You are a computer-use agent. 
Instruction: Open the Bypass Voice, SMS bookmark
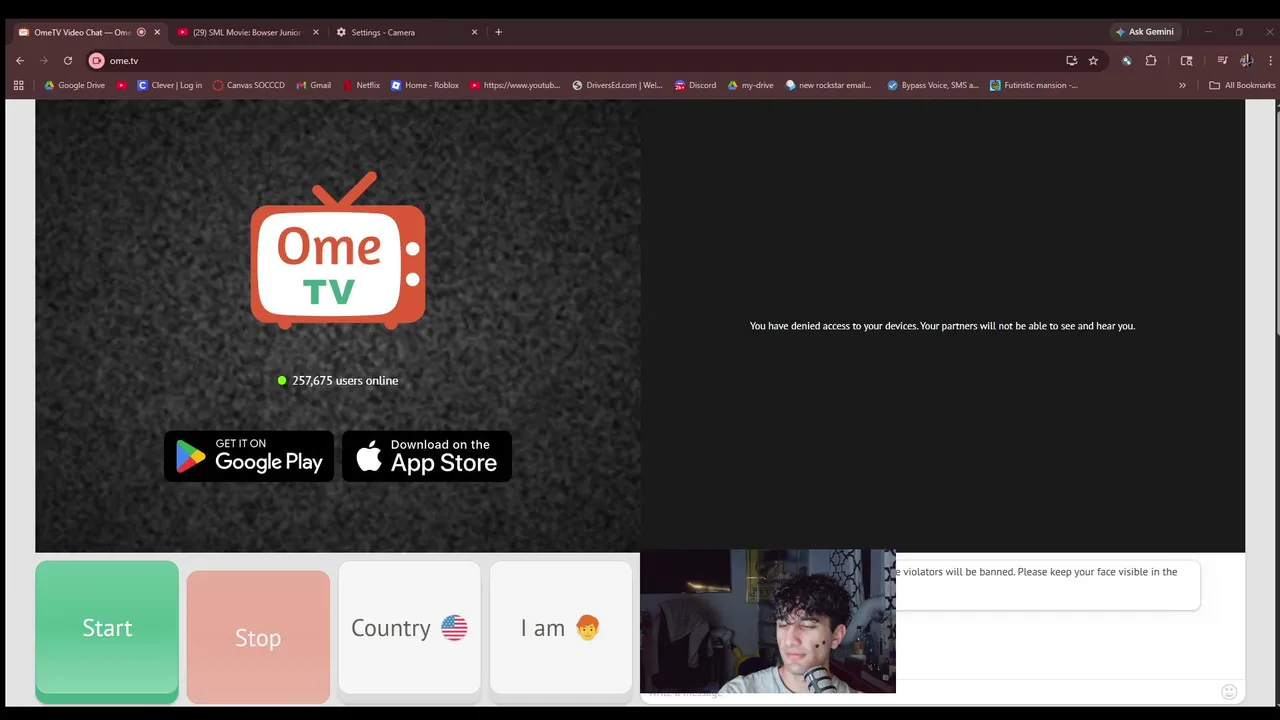(x=934, y=85)
